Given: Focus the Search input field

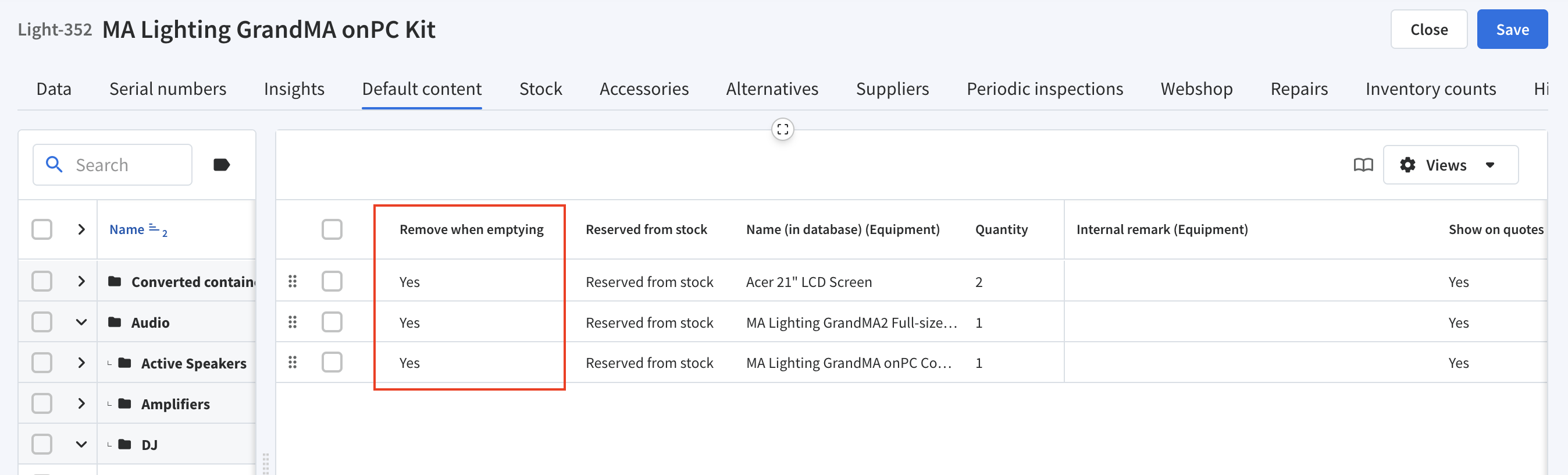Looking at the screenshot, I should [x=113, y=164].
